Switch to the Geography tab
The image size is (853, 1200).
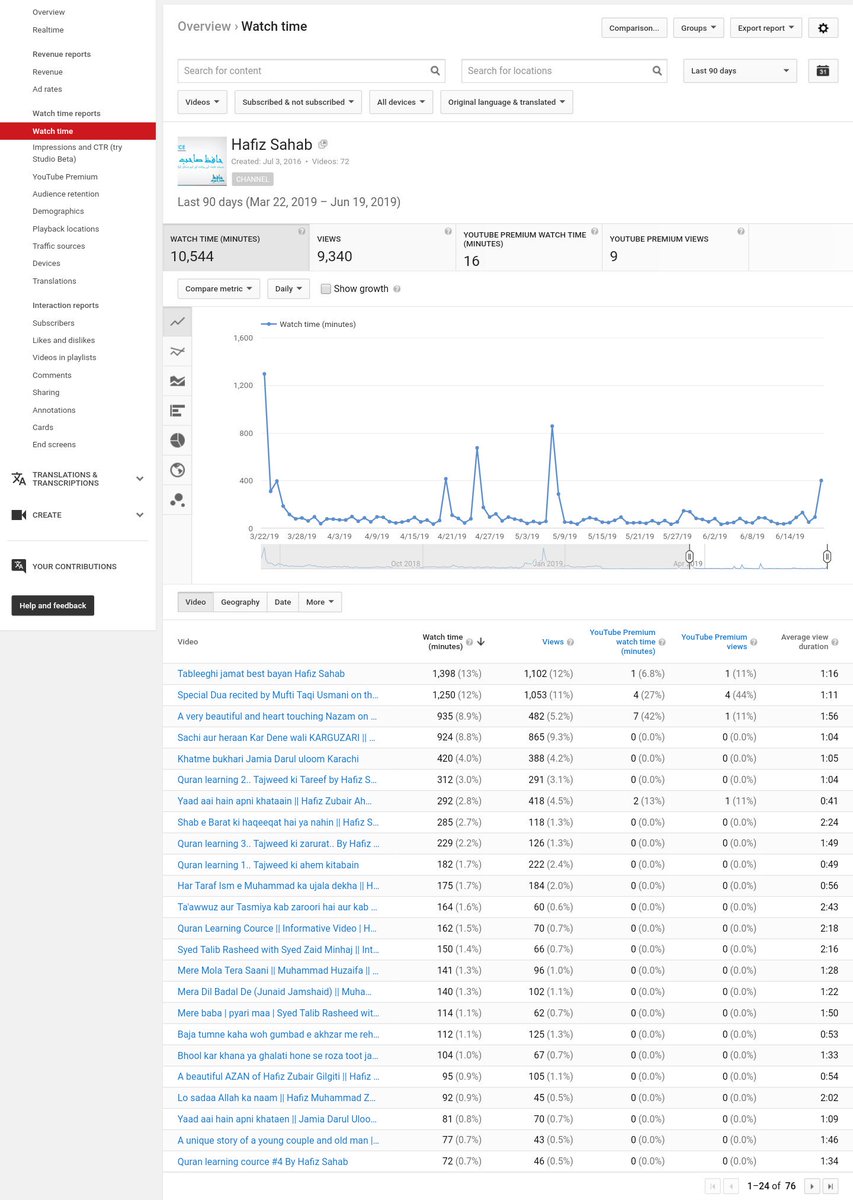[240, 602]
